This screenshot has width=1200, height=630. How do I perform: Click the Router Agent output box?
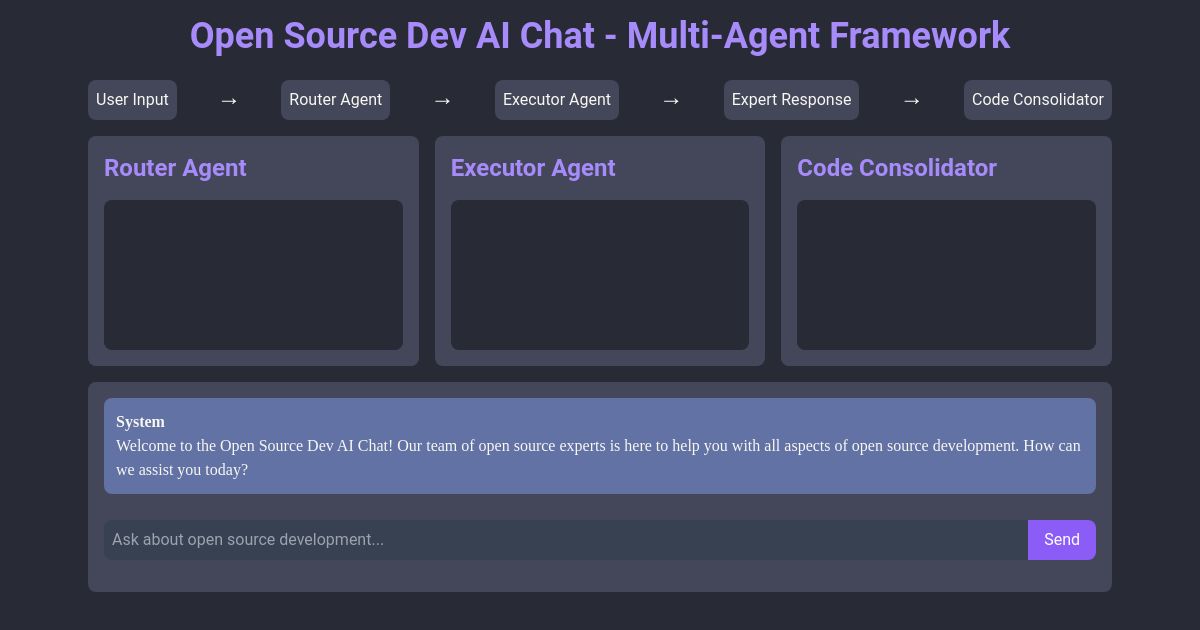tap(253, 275)
